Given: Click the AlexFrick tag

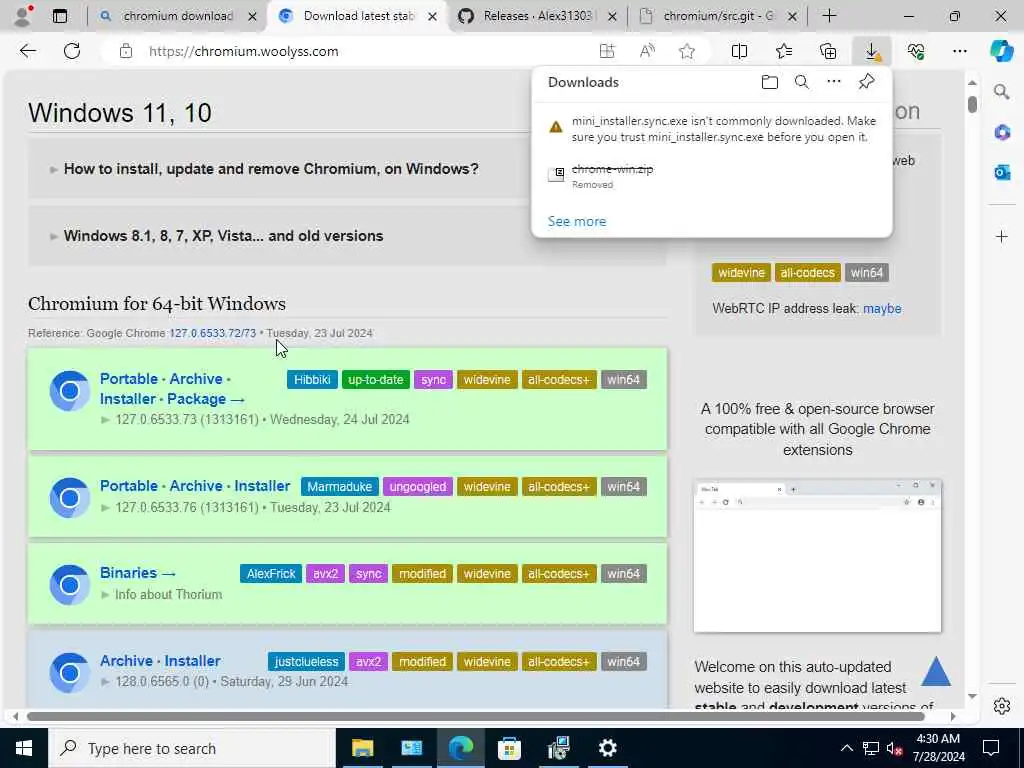Looking at the screenshot, I should (x=271, y=573).
